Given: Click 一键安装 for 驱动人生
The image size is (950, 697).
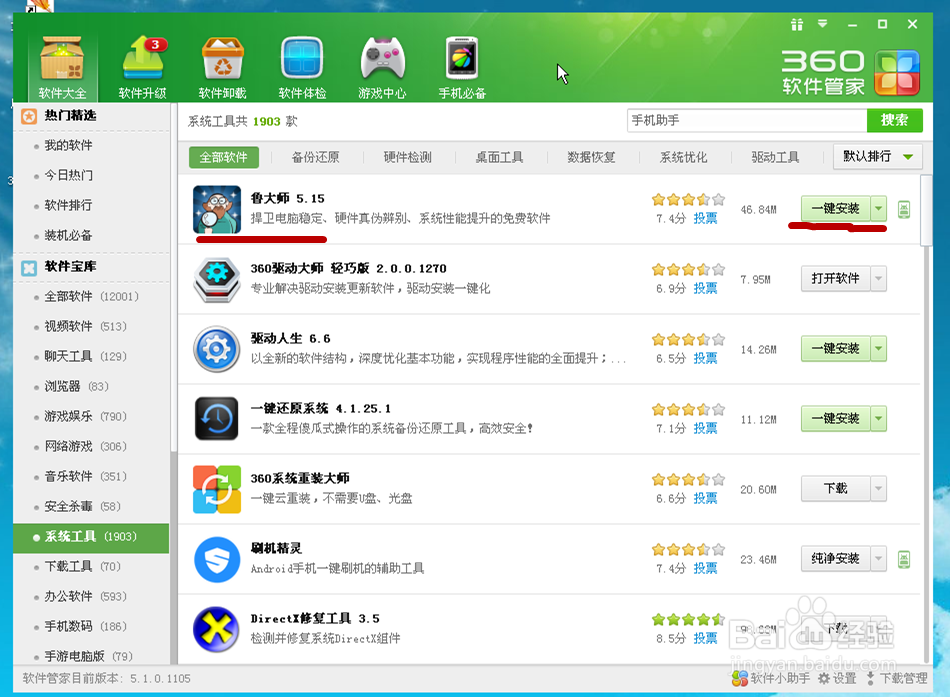Looking at the screenshot, I should click(835, 349).
